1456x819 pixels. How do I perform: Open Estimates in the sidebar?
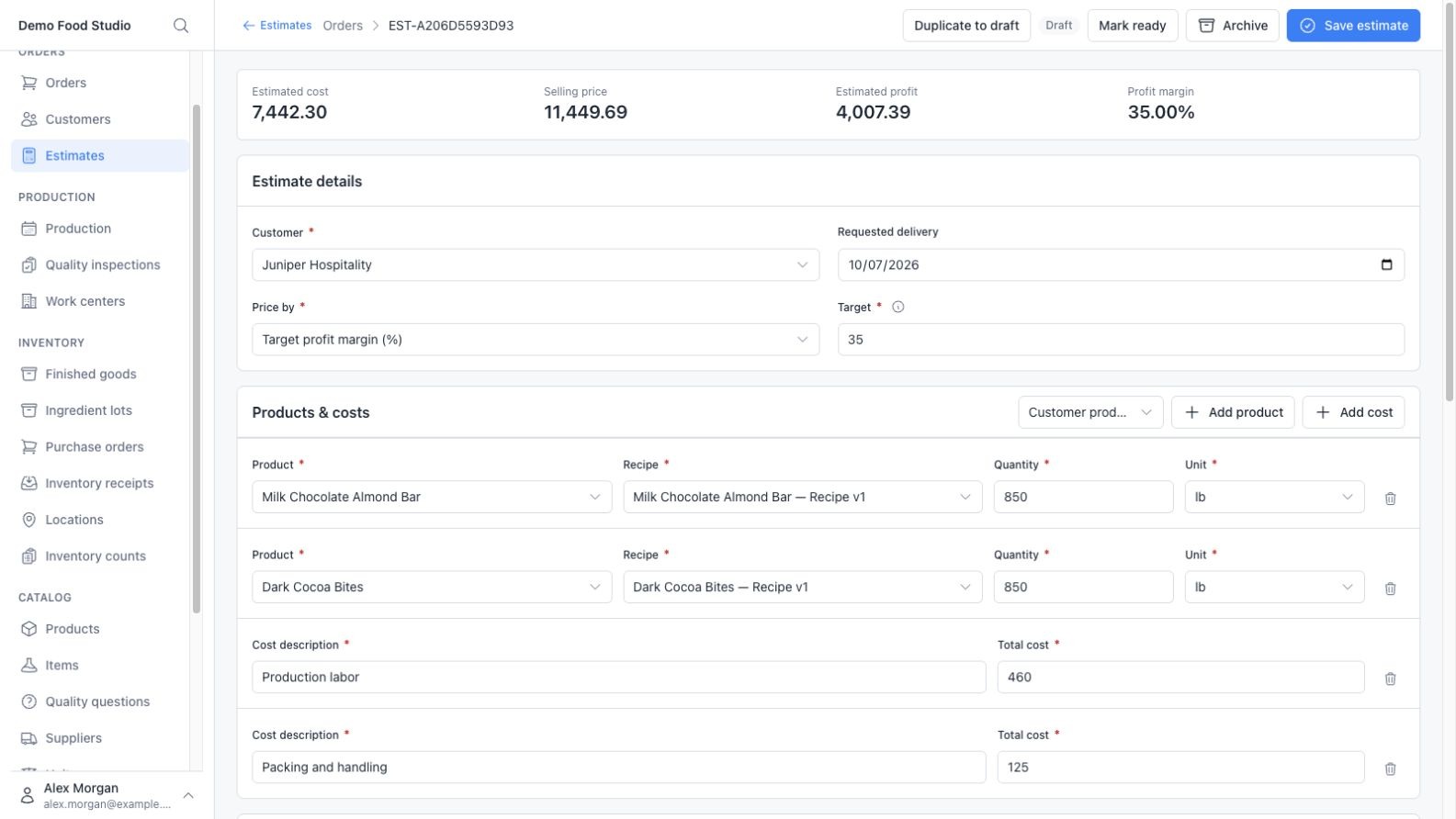coord(100,155)
